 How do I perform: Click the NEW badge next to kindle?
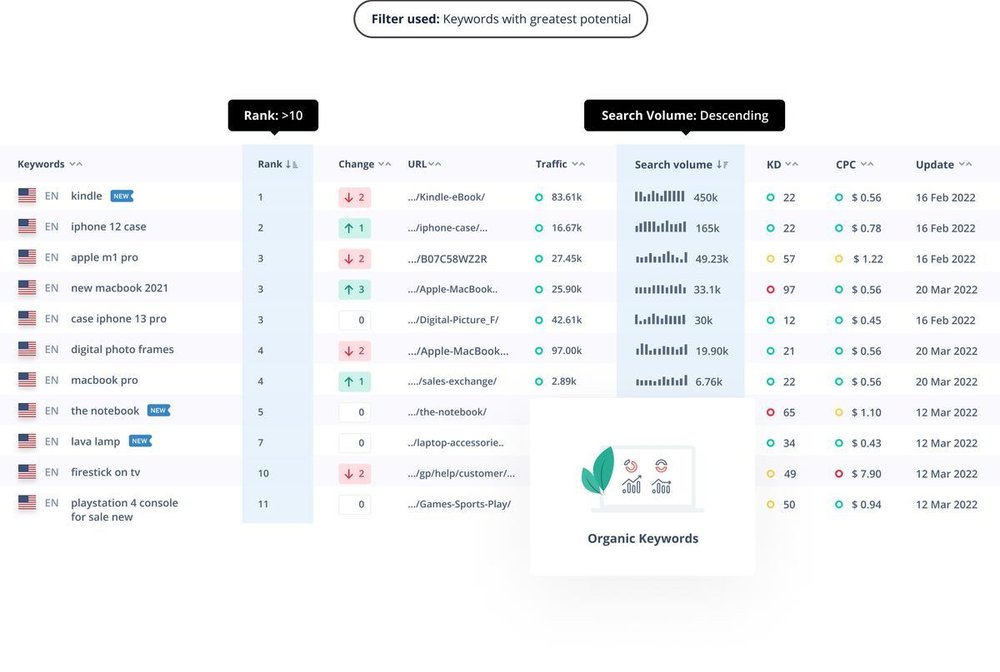coord(122,196)
